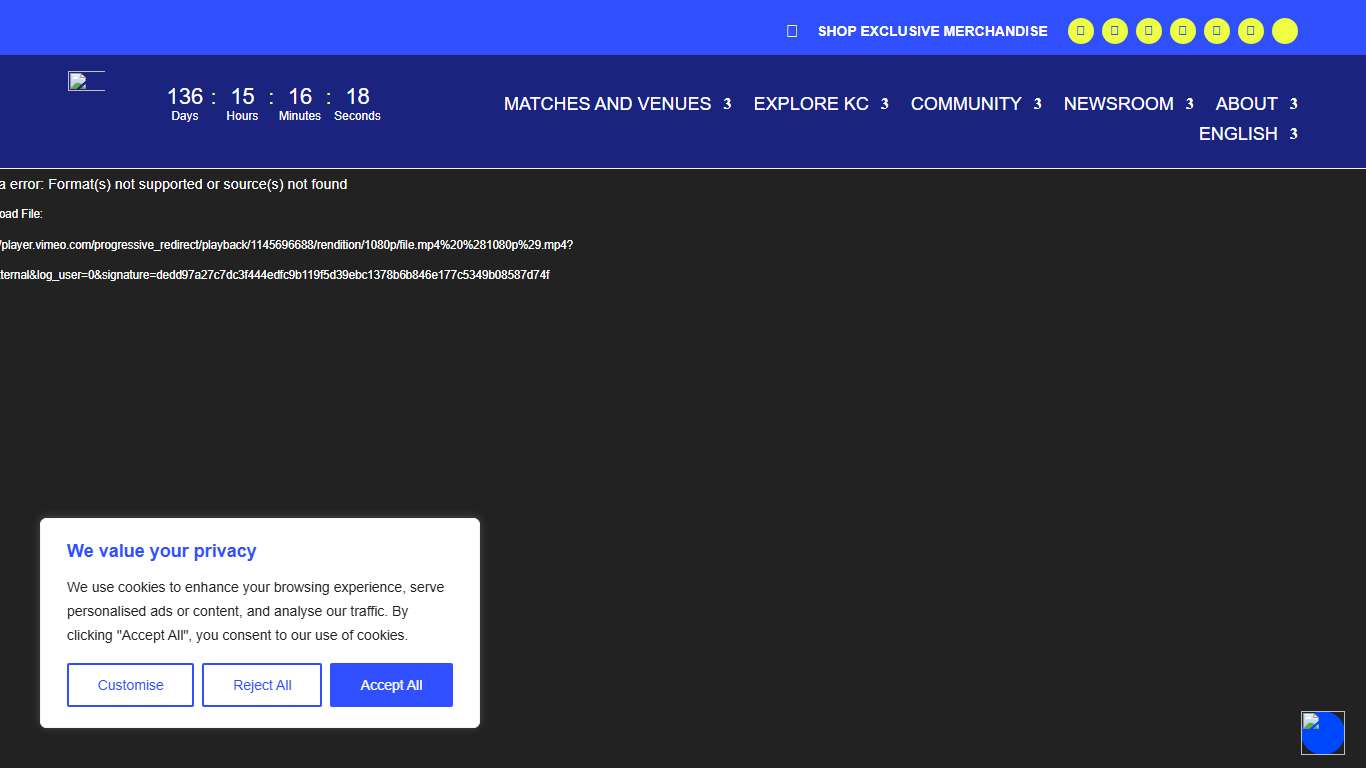Open the Matches and Venues menu
The width and height of the screenshot is (1366, 768).
(x=607, y=104)
